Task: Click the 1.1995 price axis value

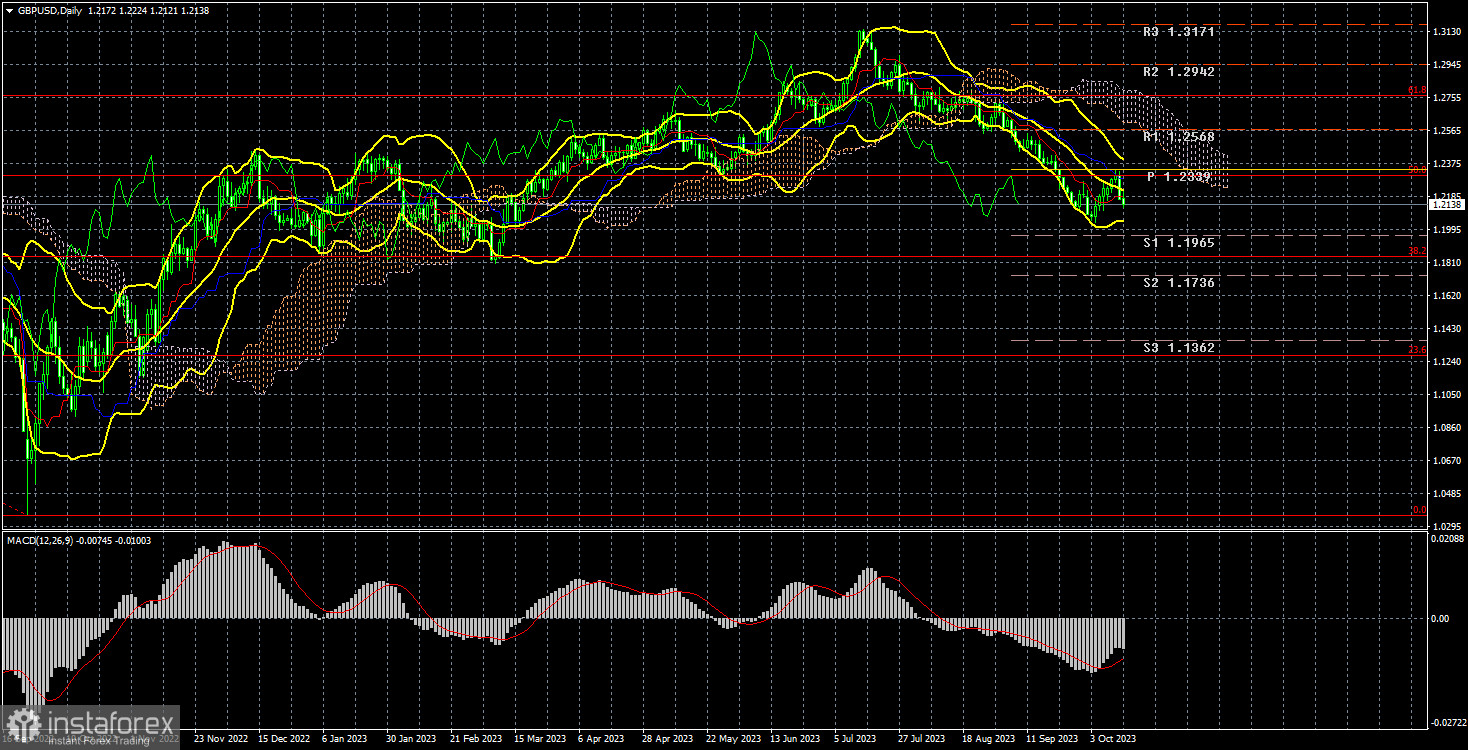Action: point(1446,230)
